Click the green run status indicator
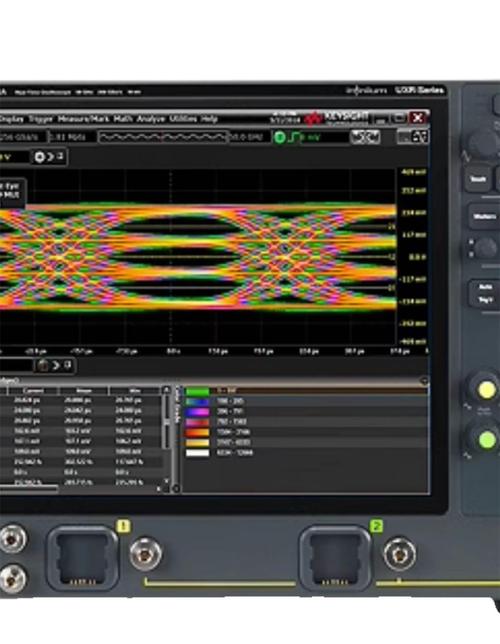 pyautogui.click(x=279, y=137)
